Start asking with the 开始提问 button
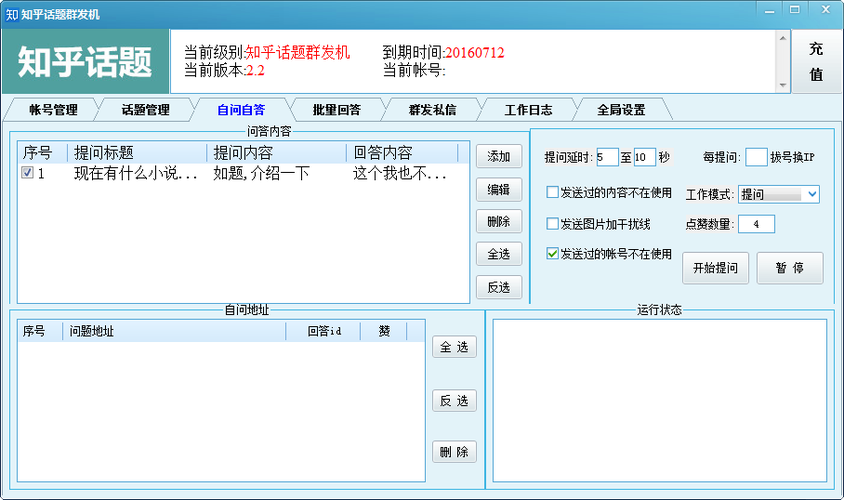 pos(715,268)
